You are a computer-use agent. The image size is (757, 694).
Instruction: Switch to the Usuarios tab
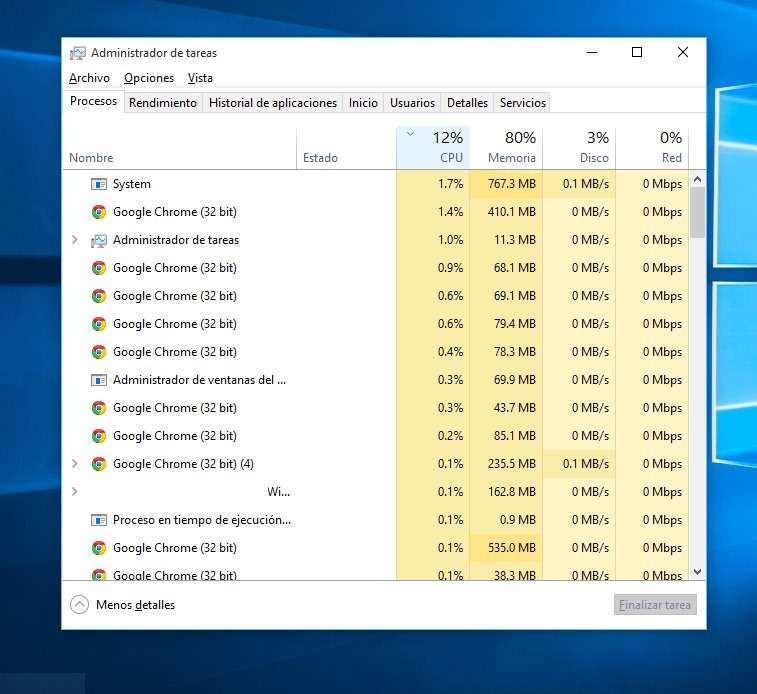pos(412,103)
